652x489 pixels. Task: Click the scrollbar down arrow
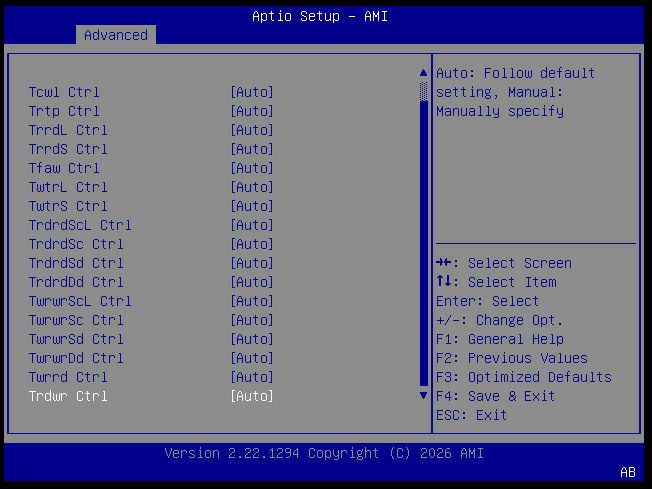pos(423,395)
